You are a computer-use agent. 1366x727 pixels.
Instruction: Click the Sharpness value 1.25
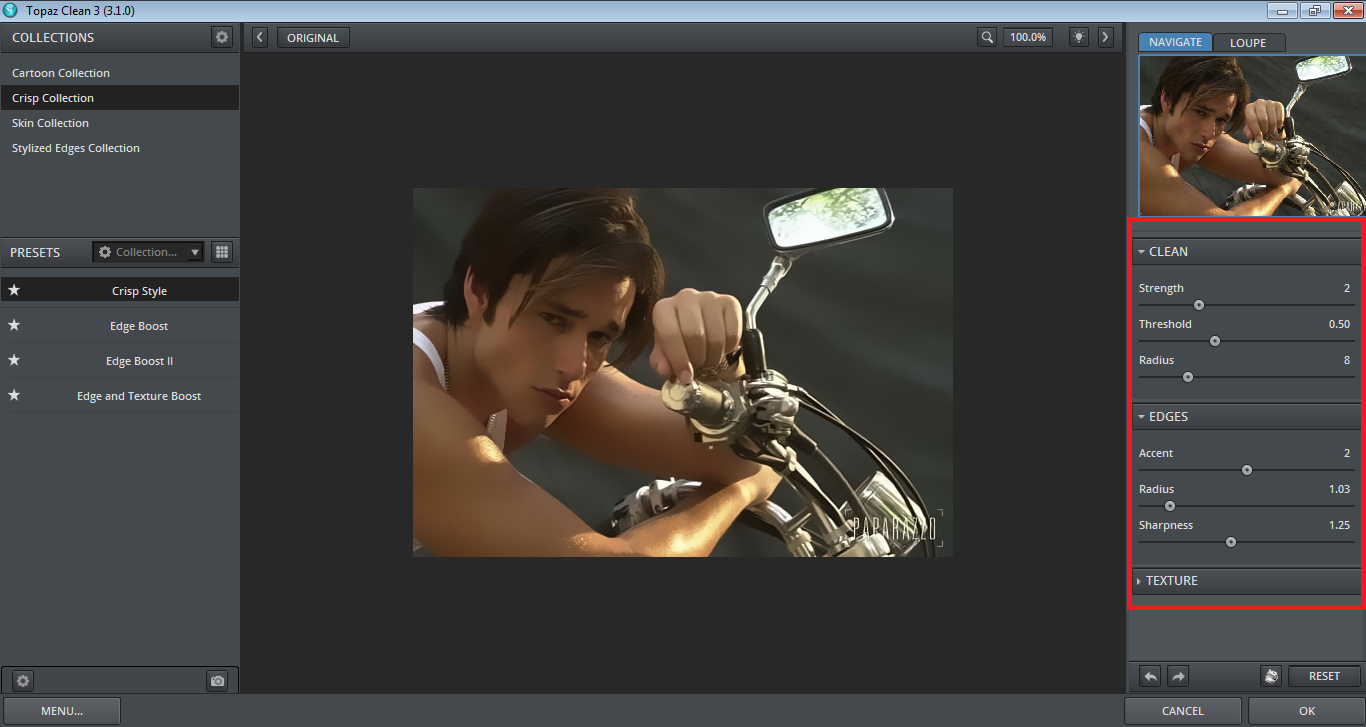point(1339,525)
